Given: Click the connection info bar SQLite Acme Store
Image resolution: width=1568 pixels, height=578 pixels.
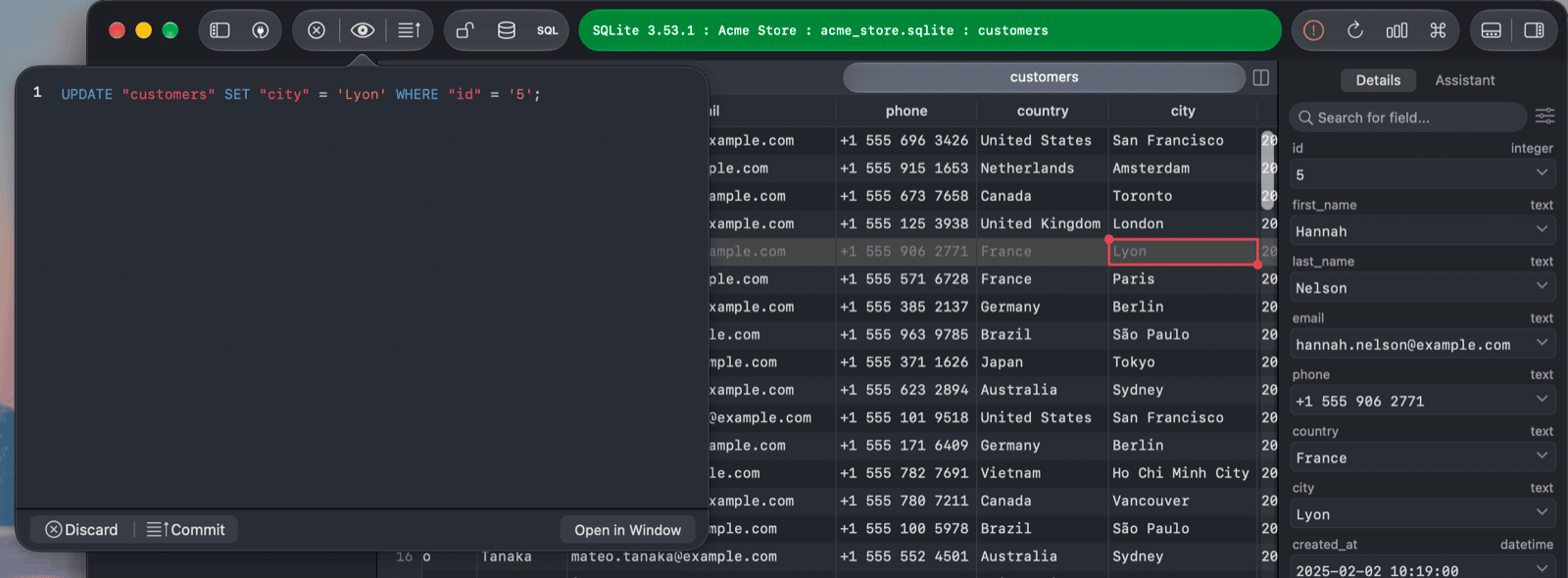Looking at the screenshot, I should (x=930, y=30).
